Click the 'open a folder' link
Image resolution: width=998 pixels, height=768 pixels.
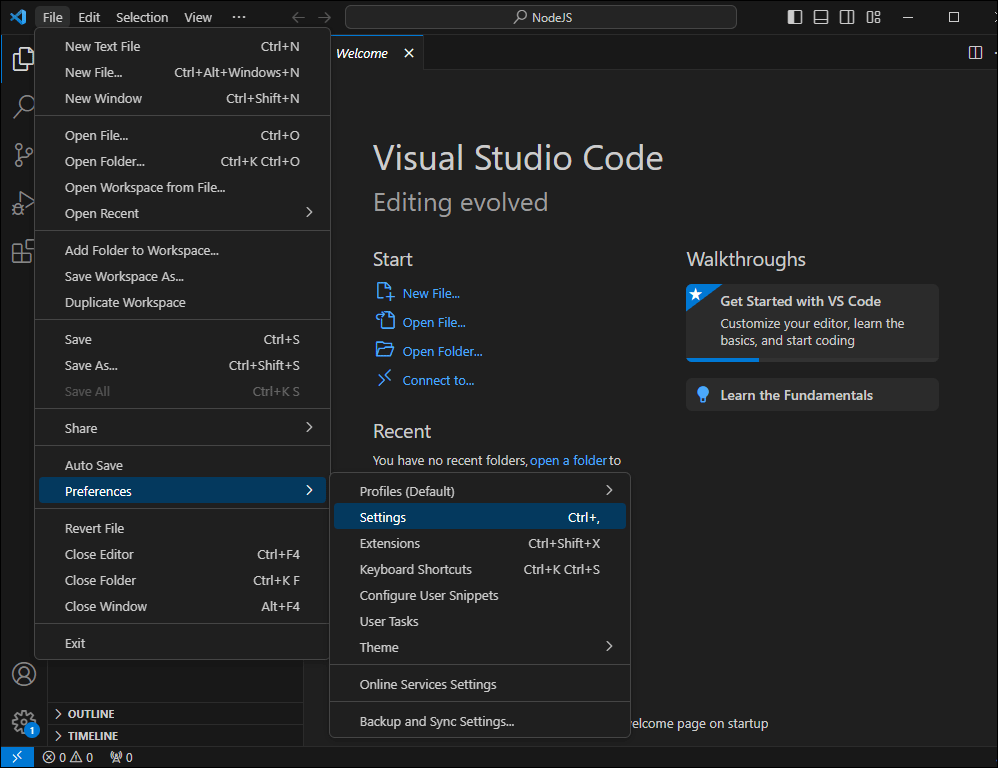point(568,460)
